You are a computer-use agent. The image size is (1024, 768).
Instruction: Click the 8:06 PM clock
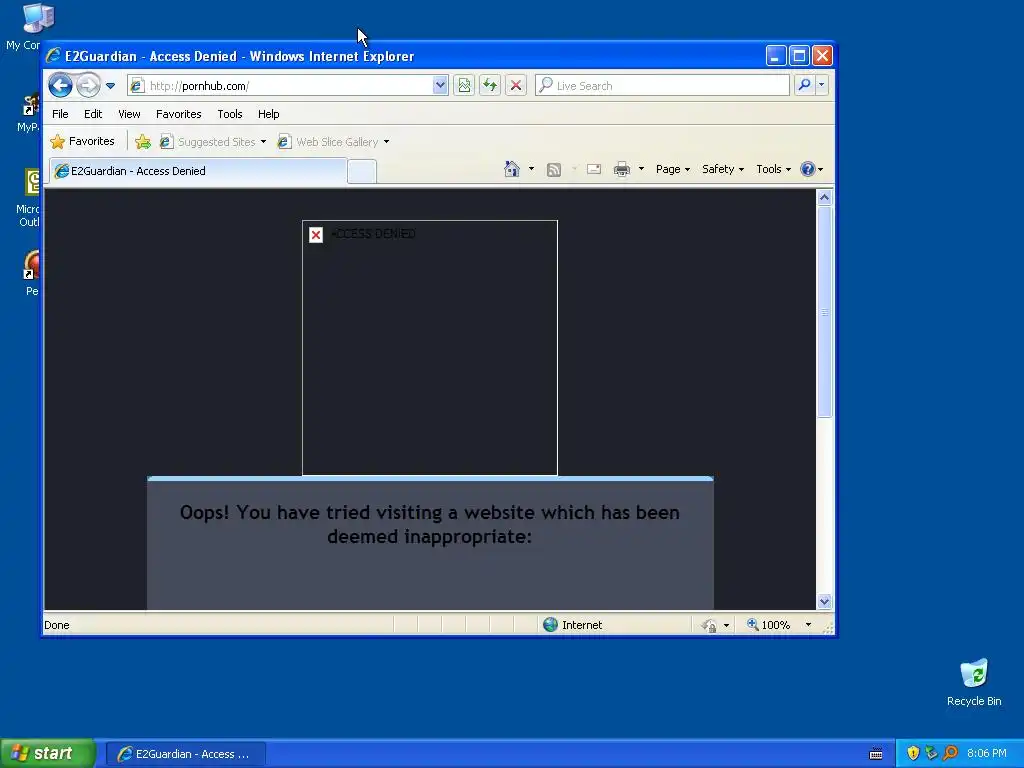(x=987, y=754)
